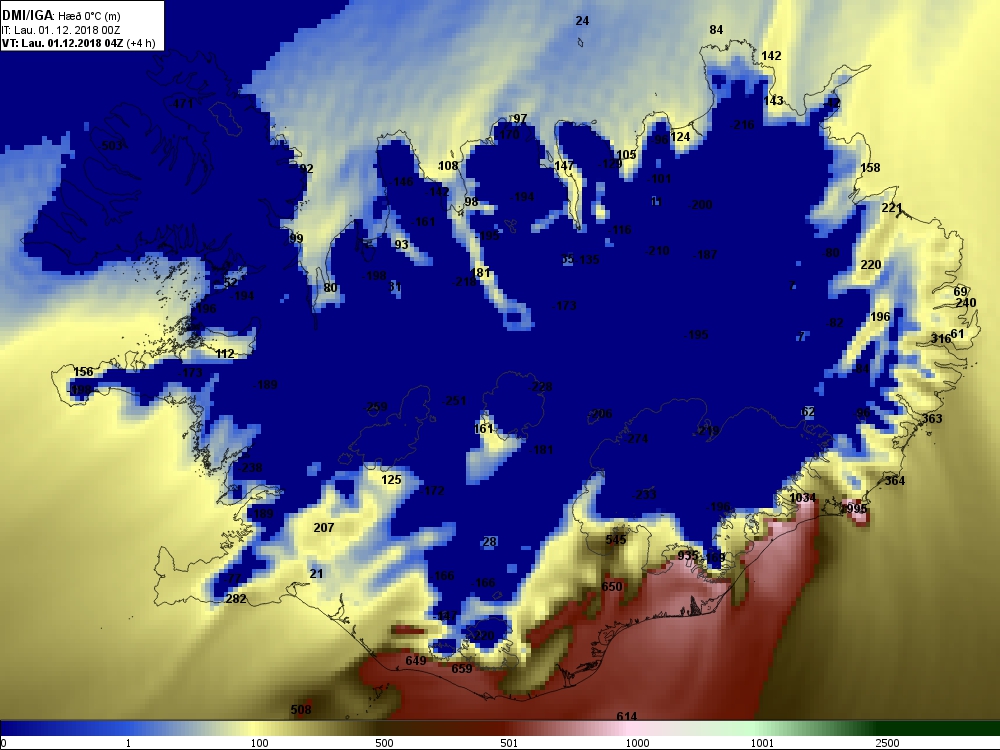Click the map value '659'

[462, 669]
